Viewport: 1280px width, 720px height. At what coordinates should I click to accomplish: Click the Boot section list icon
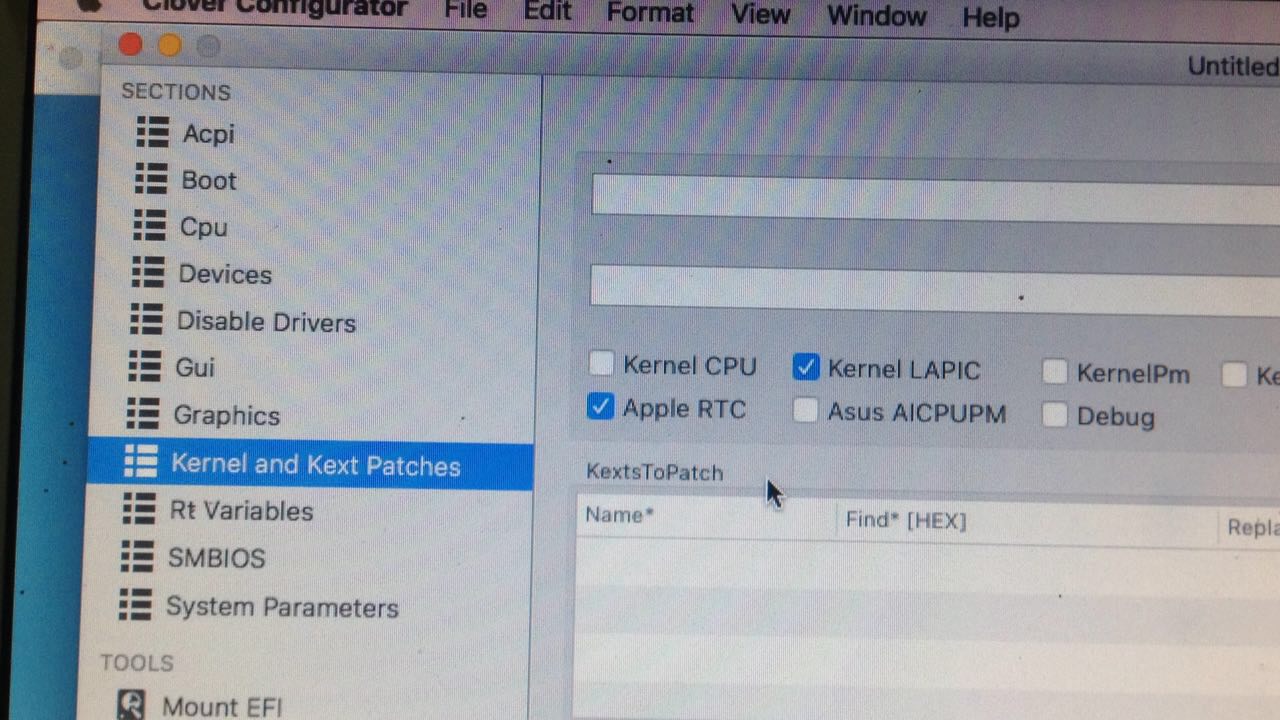[x=151, y=178]
